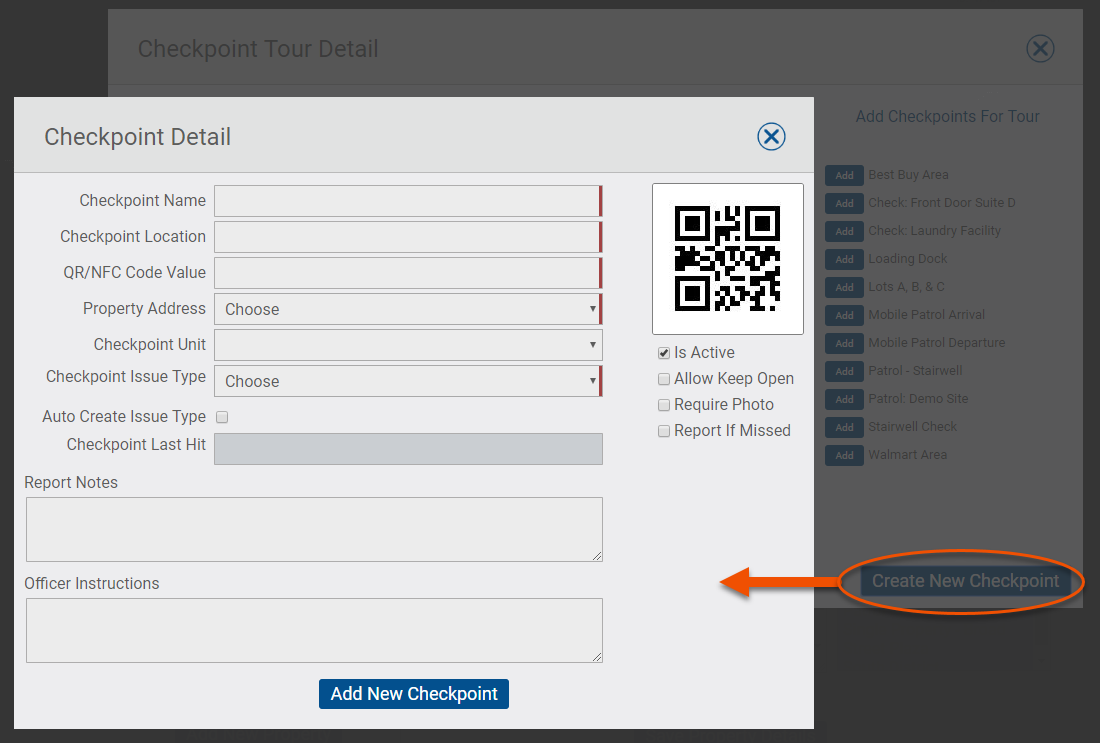Viewport: 1100px width, 743px height.
Task: Click the Add New Checkpoint button
Action: (413, 693)
